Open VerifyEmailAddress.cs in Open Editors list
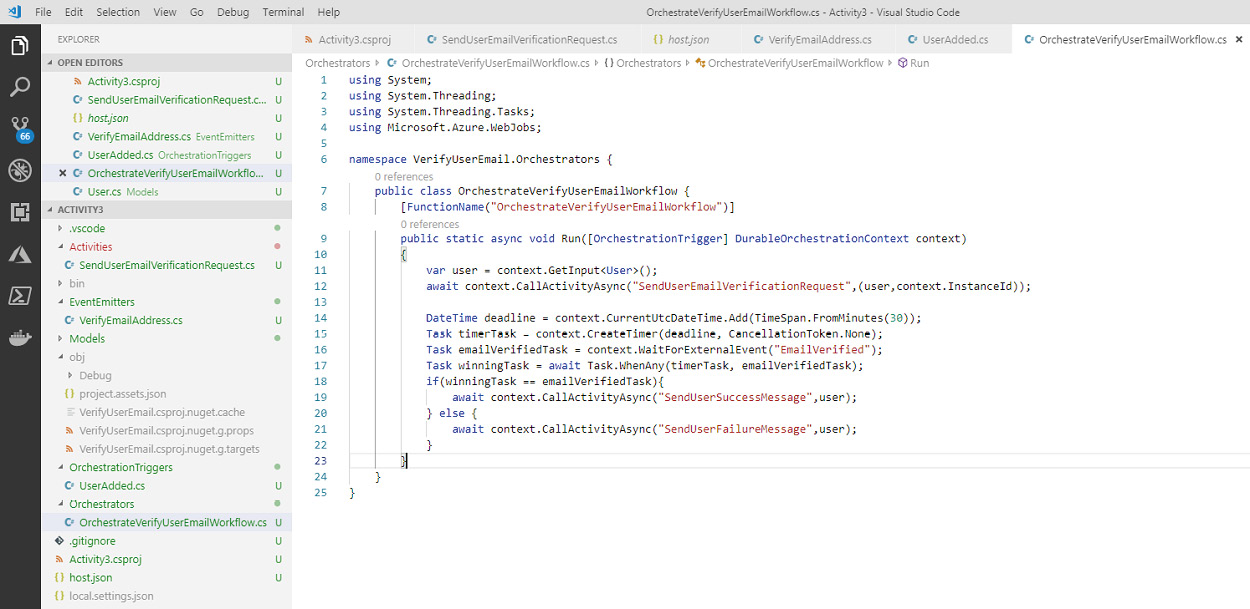The height and width of the screenshot is (609, 1250). coord(167,136)
